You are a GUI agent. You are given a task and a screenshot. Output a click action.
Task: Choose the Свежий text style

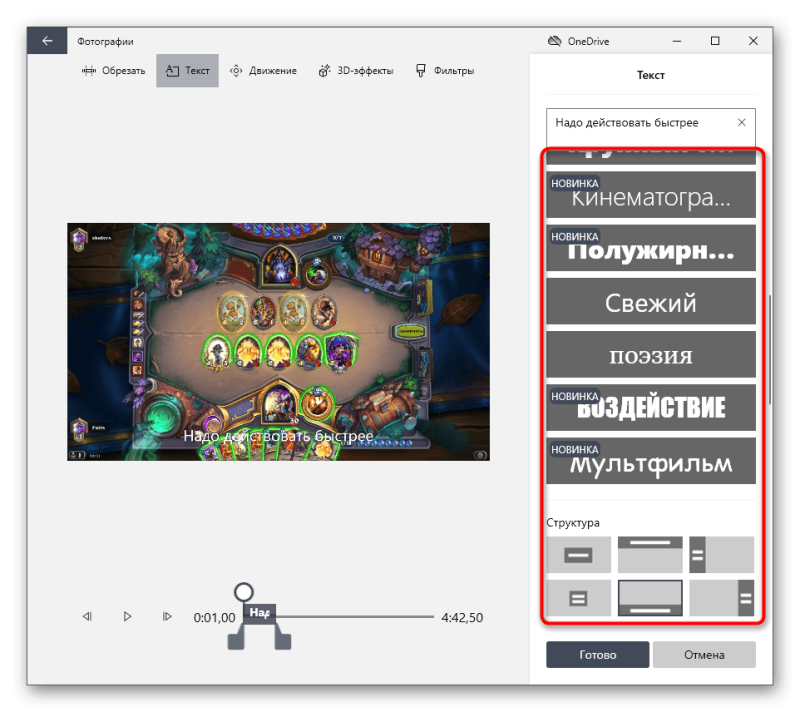tap(651, 301)
